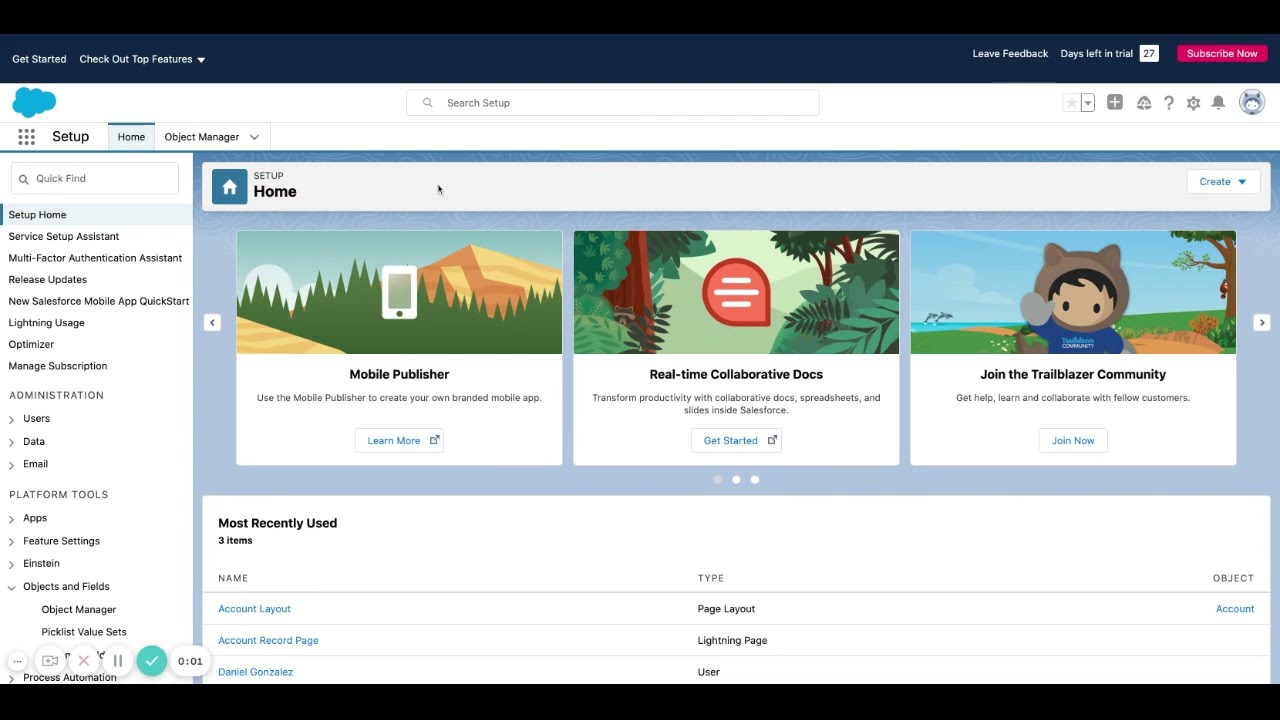
Task: Expand the Users section
Action: coord(12,419)
